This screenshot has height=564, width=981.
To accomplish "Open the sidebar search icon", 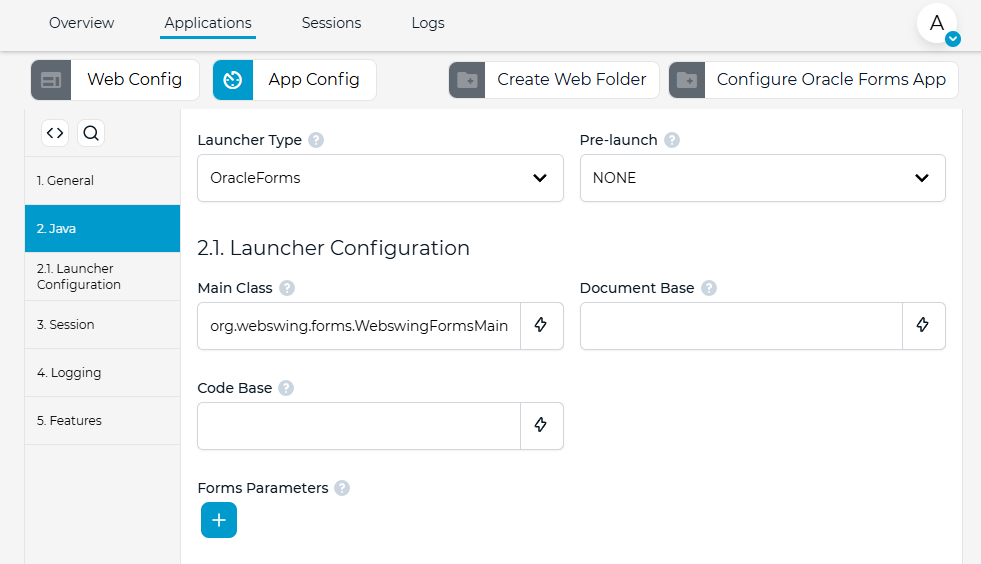I will [91, 133].
